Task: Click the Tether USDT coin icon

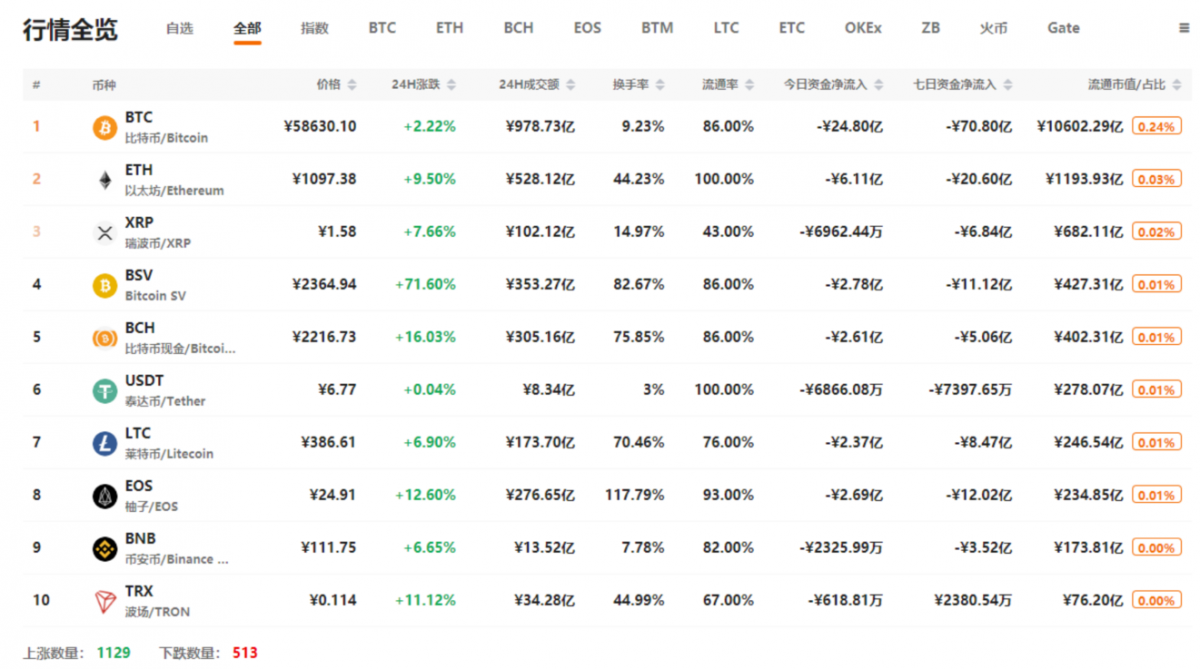Action: pyautogui.click(x=105, y=391)
